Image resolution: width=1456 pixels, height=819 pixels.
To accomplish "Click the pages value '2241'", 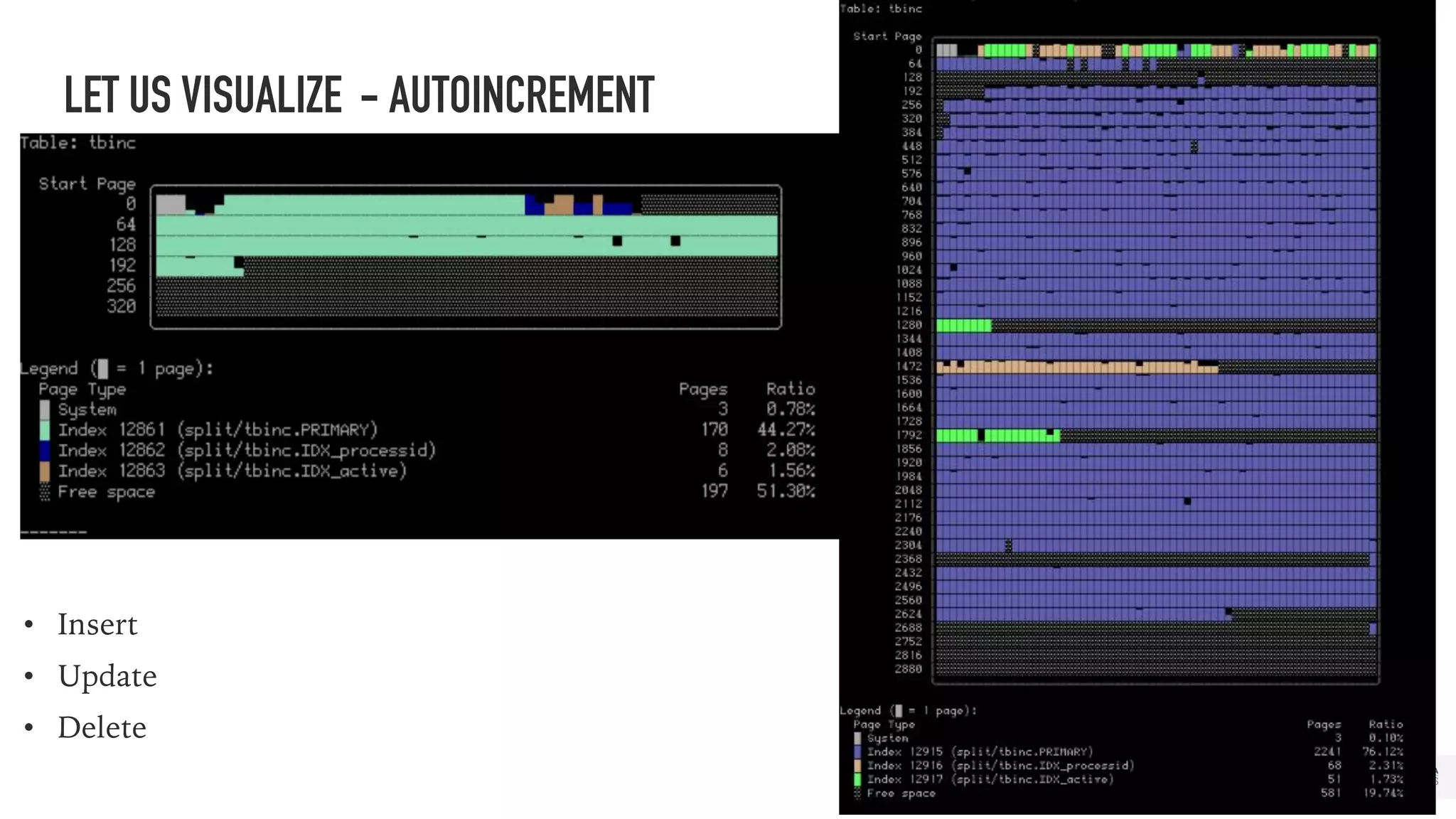I will (1328, 752).
